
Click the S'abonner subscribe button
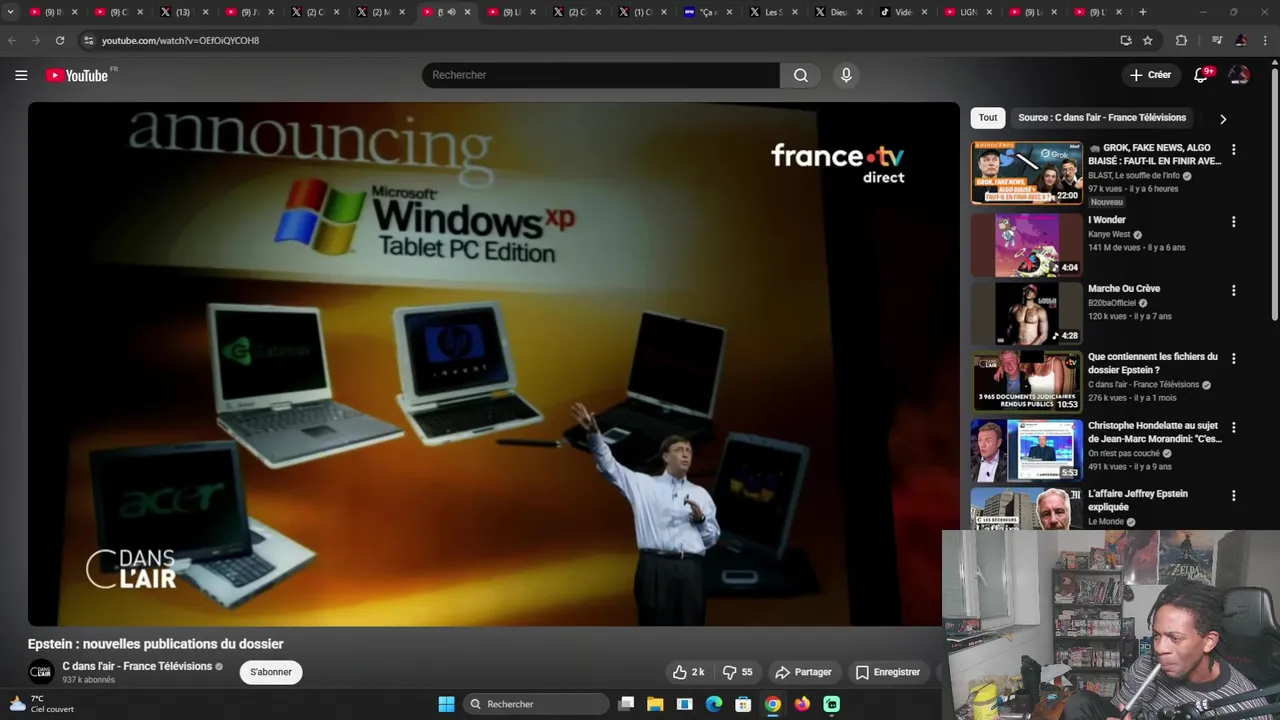271,672
